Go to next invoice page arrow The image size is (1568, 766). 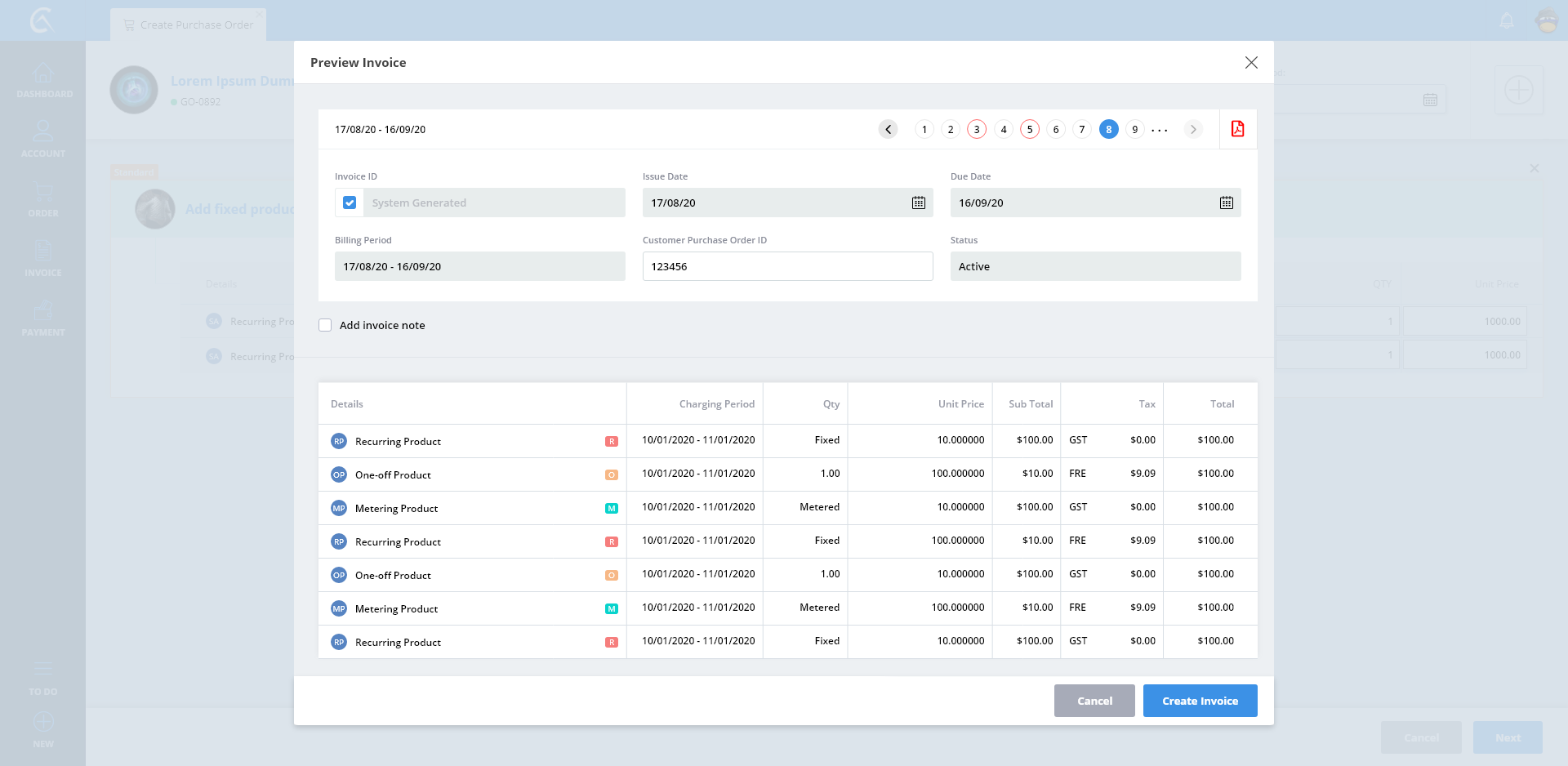pyautogui.click(x=1193, y=129)
